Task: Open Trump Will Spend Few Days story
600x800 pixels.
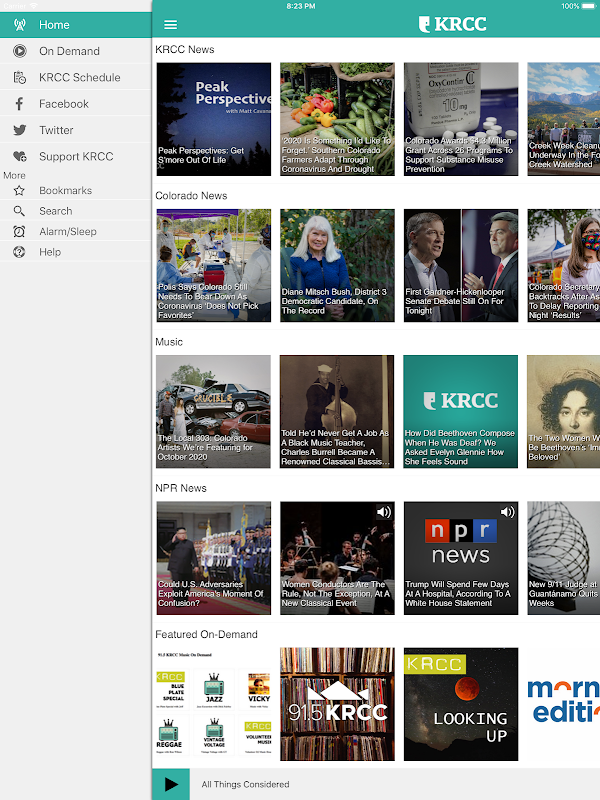Action: tap(461, 558)
